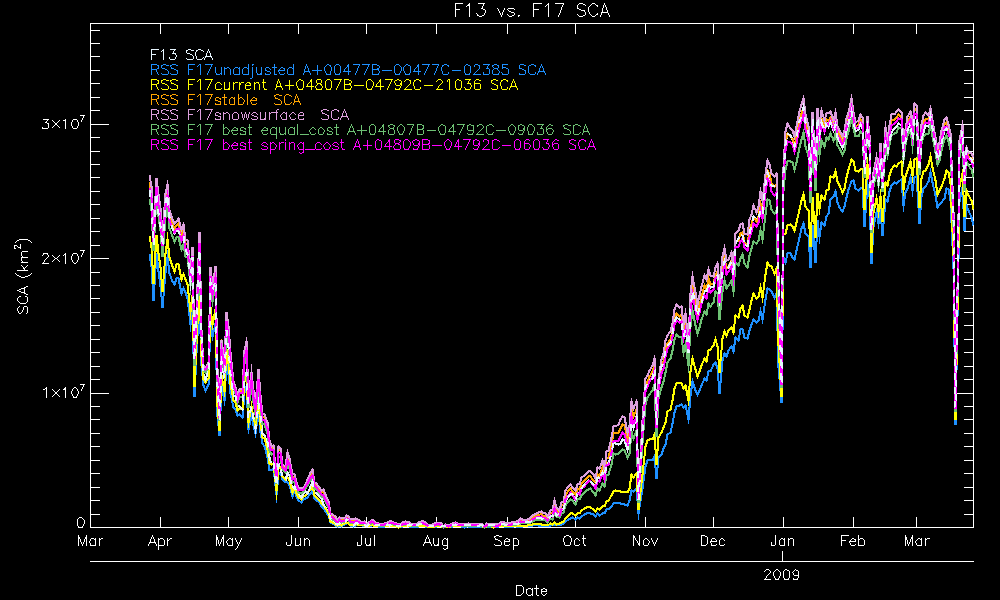Select the Feb x-axis tick label
1000x600 pixels.
tap(853, 541)
